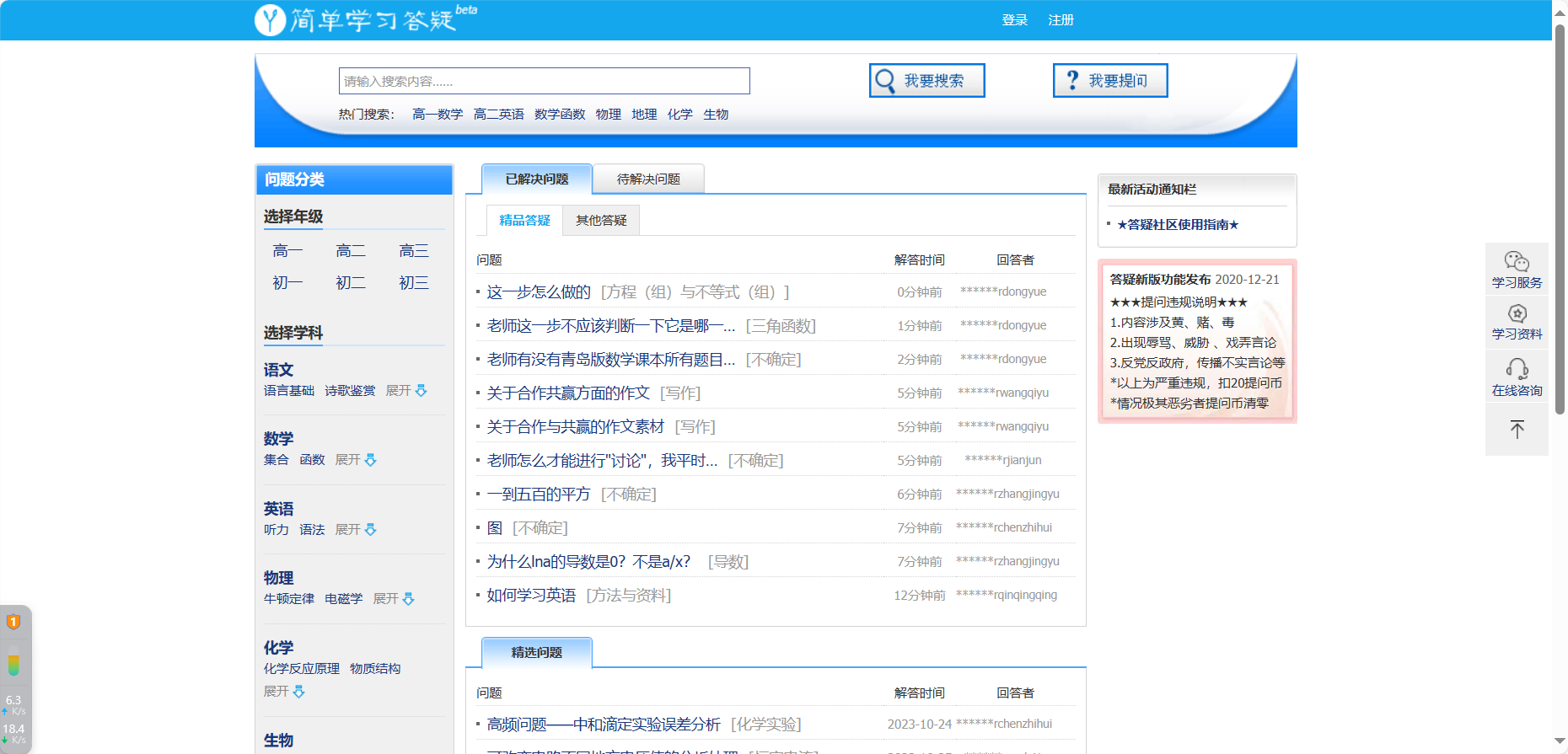Click hot search 生物
Image resolution: width=1568 pixels, height=754 pixels.
click(716, 115)
